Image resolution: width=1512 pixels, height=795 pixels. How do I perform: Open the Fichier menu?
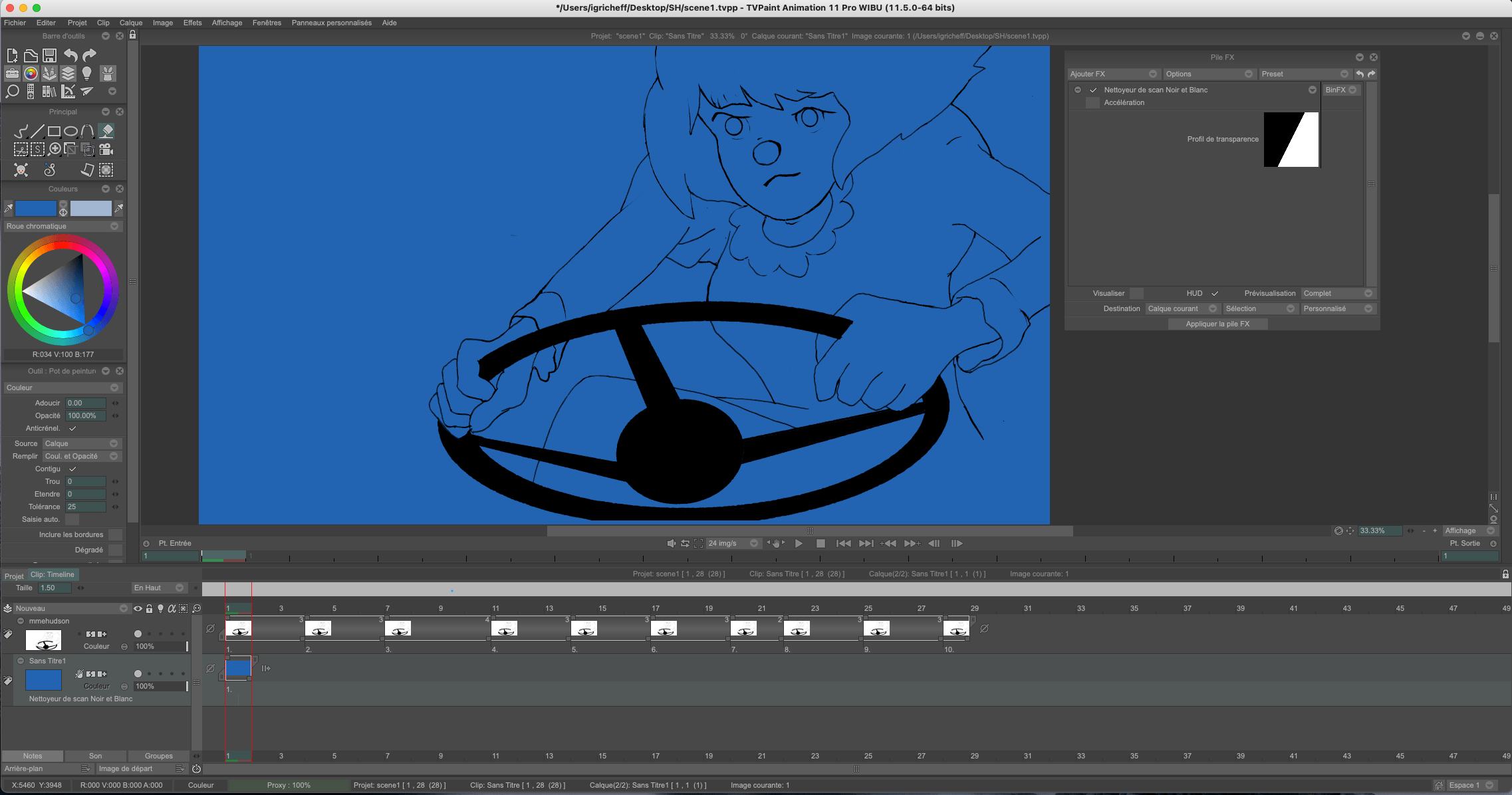tap(15, 23)
